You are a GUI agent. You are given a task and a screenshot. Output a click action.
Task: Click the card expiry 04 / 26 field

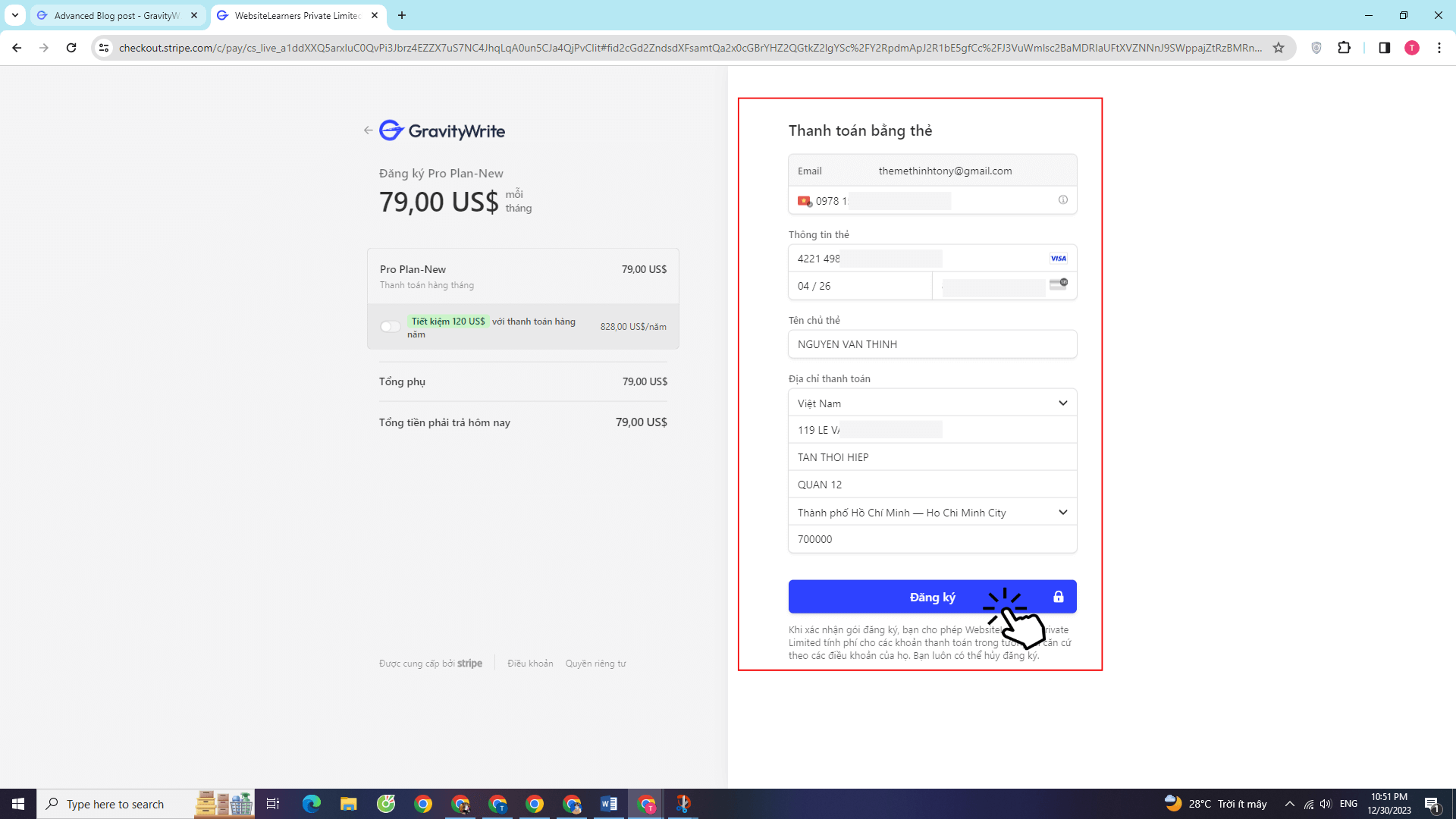(x=860, y=286)
